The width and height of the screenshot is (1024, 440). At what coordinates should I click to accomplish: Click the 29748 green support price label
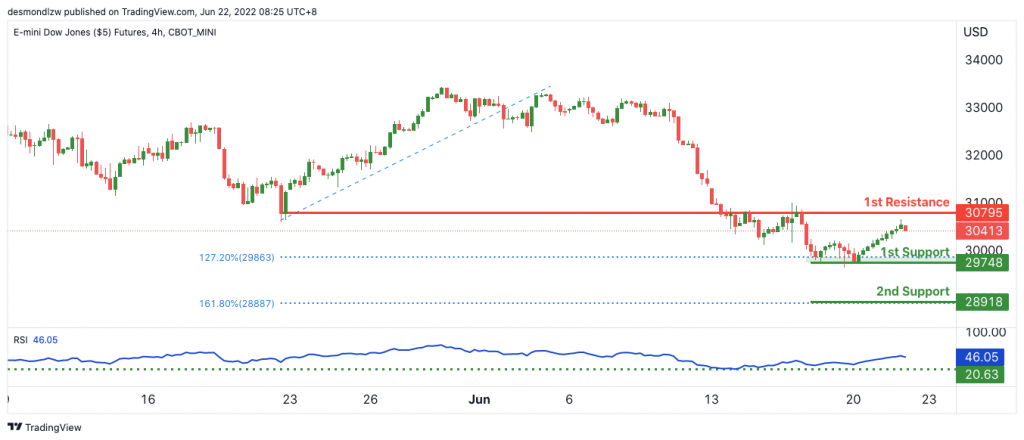pos(982,262)
